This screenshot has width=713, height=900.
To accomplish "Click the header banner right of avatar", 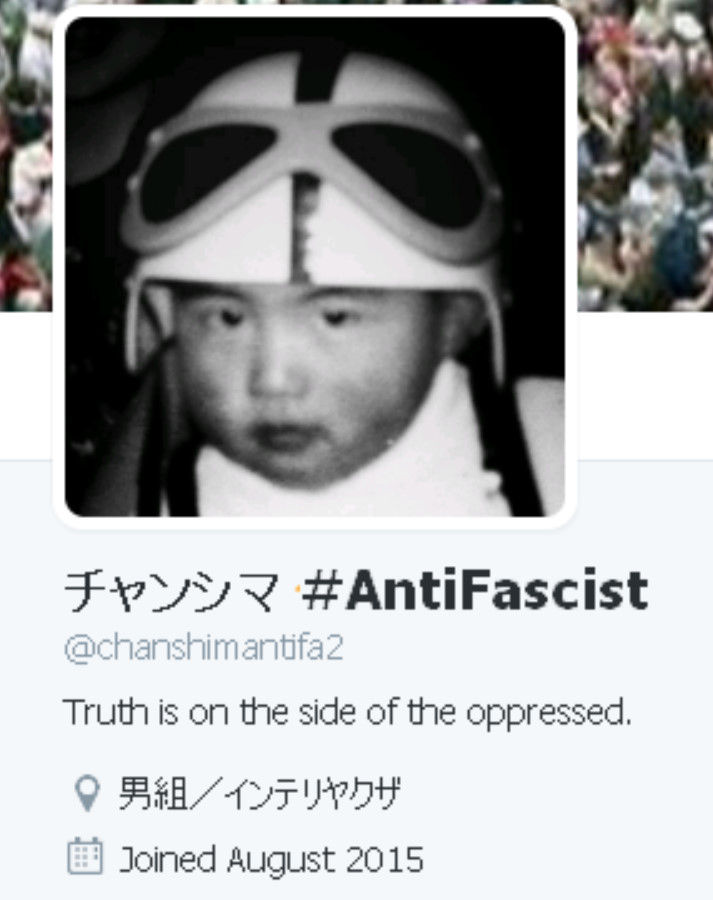I will 645,155.
